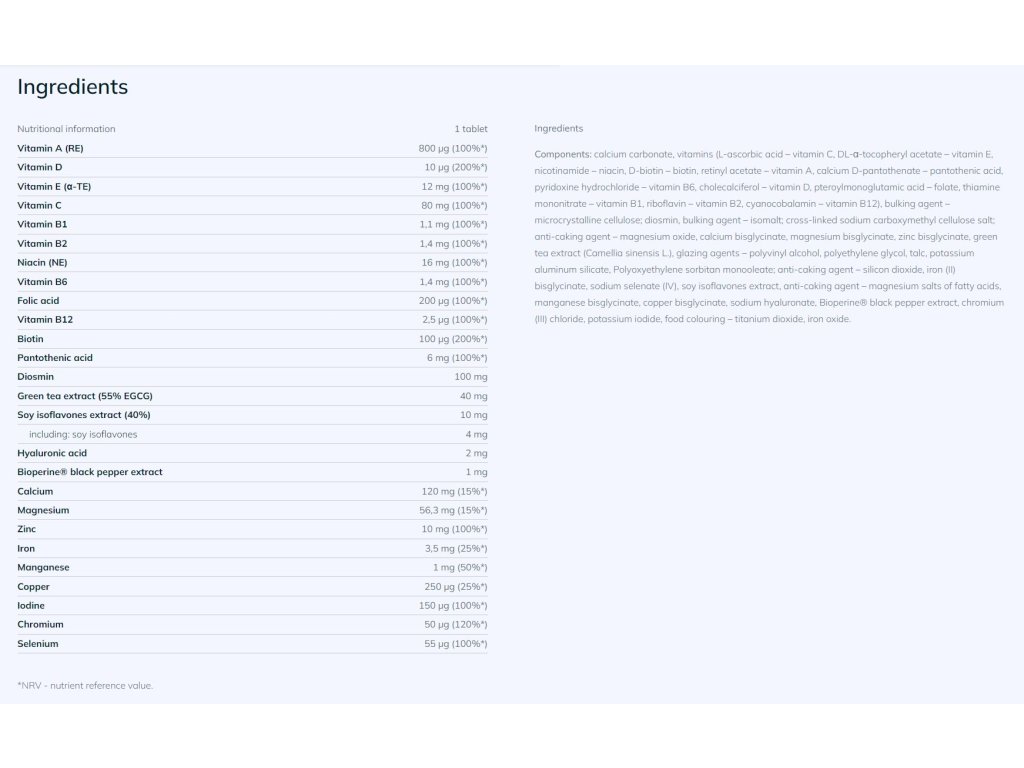Click the '1 tablet' column header
1024x768 pixels.
(470, 129)
